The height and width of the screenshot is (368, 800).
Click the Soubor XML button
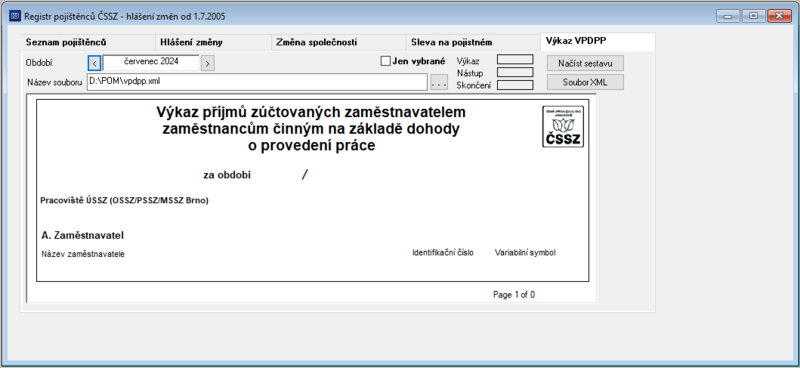point(585,82)
